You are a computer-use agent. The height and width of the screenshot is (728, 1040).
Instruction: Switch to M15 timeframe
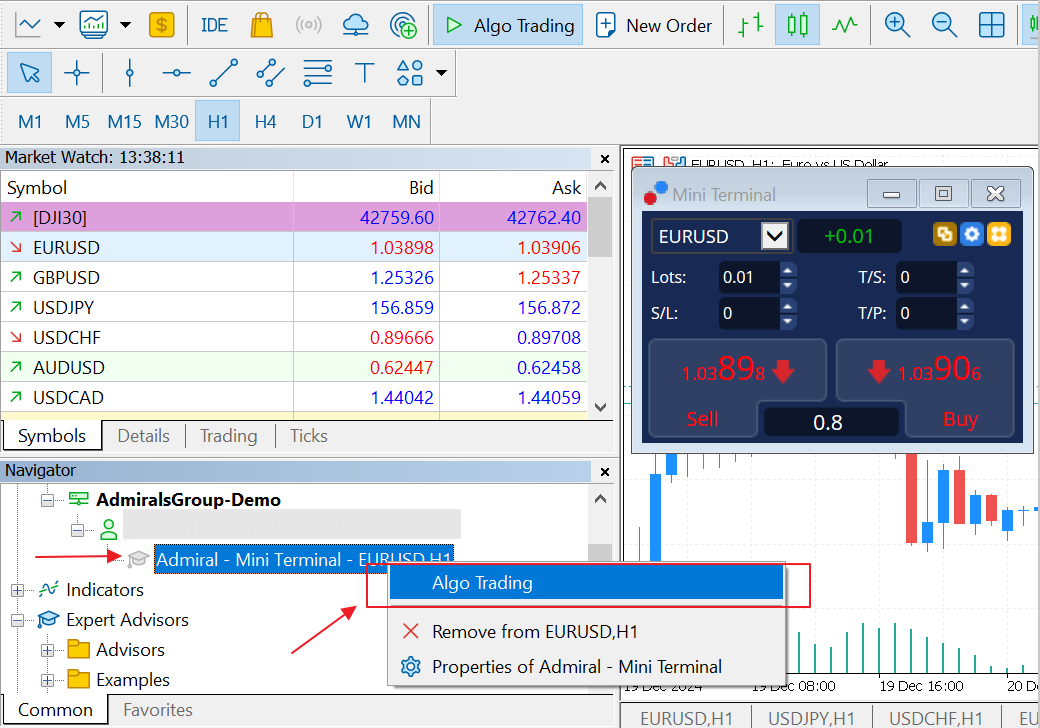pyautogui.click(x=124, y=121)
